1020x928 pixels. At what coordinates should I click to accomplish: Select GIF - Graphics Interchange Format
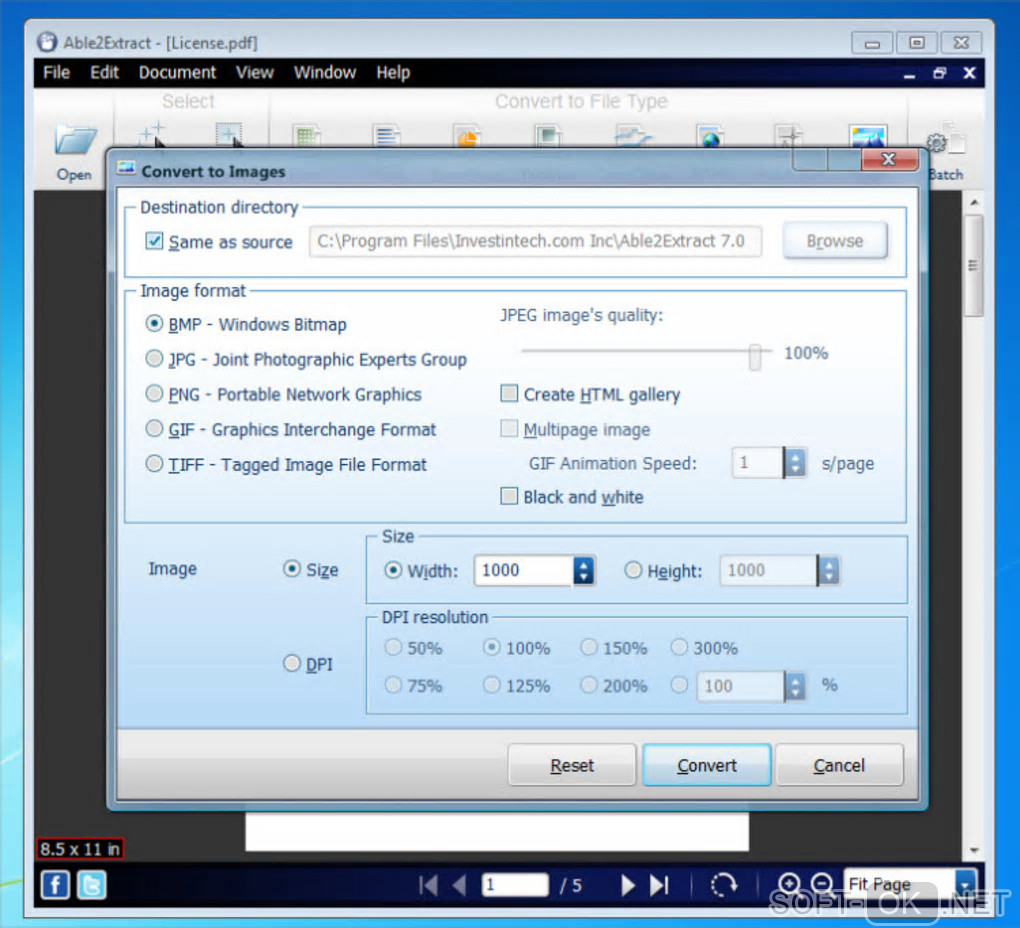tap(154, 429)
